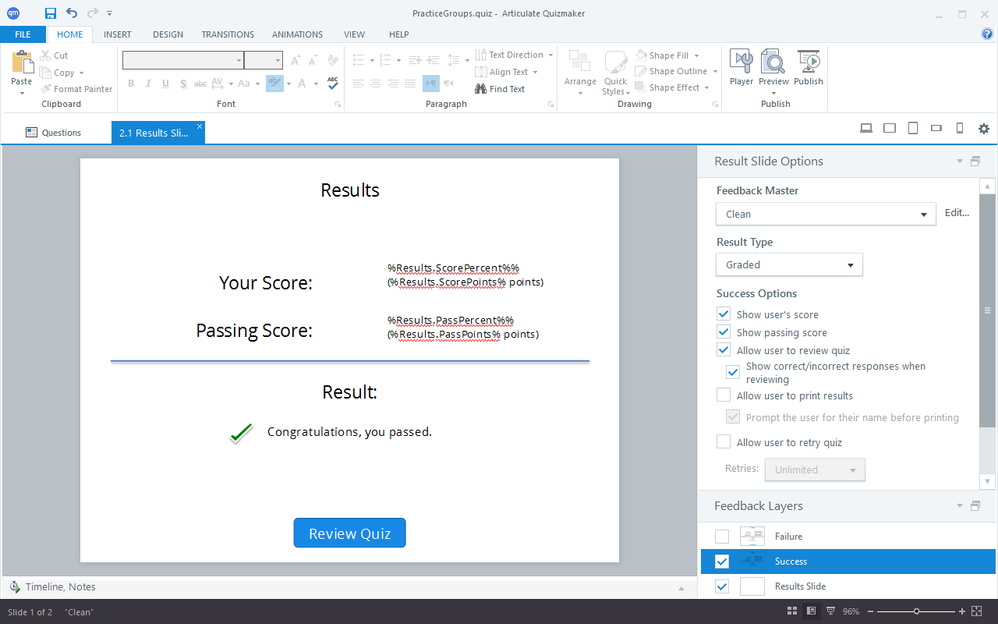Toggle the Failure feedback layer checkbox
This screenshot has width=998, height=624.
point(722,537)
